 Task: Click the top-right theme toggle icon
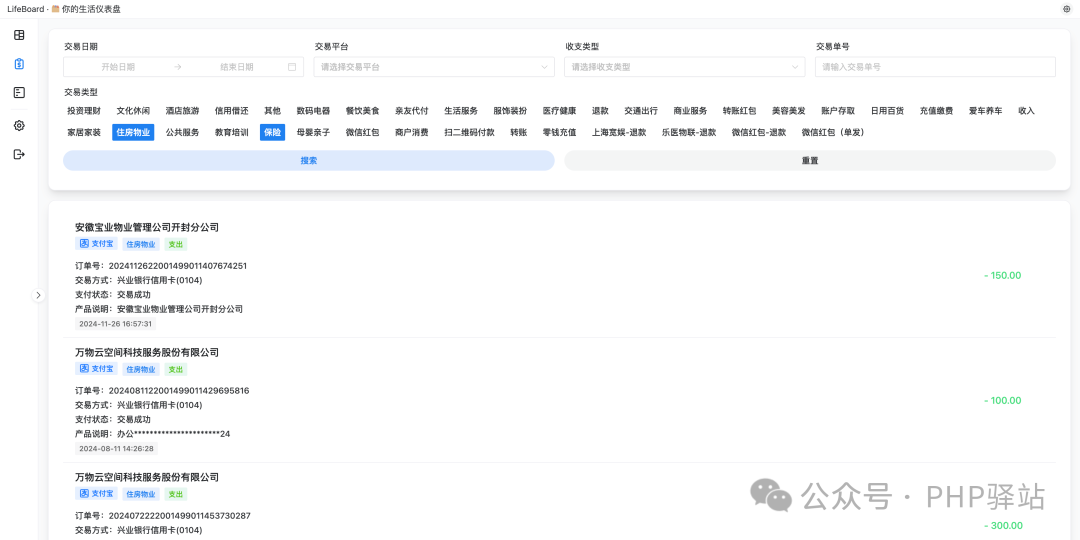pos(1066,9)
